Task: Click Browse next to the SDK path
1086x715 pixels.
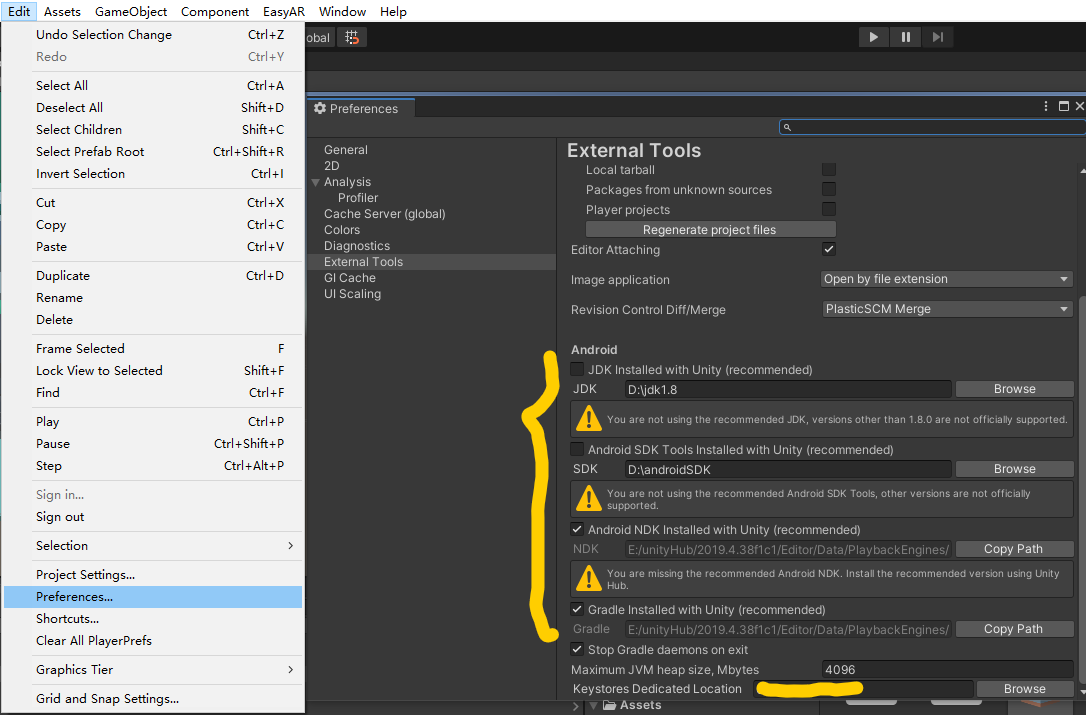Action: pyautogui.click(x=1014, y=468)
